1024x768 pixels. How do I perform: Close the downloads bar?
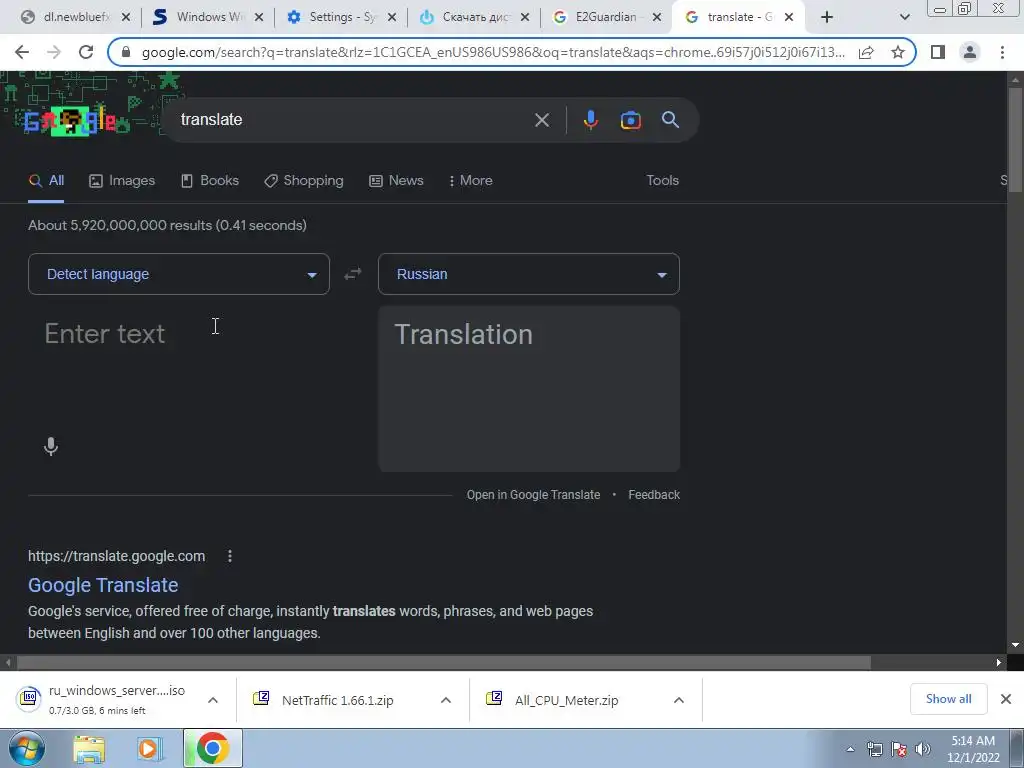tap(1006, 699)
